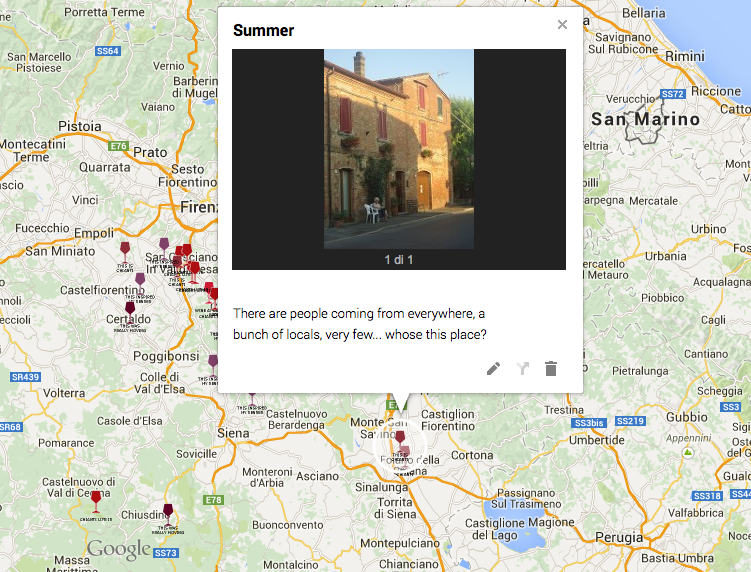The image size is (751, 572).
Task: Select the purple wine glass marker at Castelfiorentino
Action: point(140,283)
